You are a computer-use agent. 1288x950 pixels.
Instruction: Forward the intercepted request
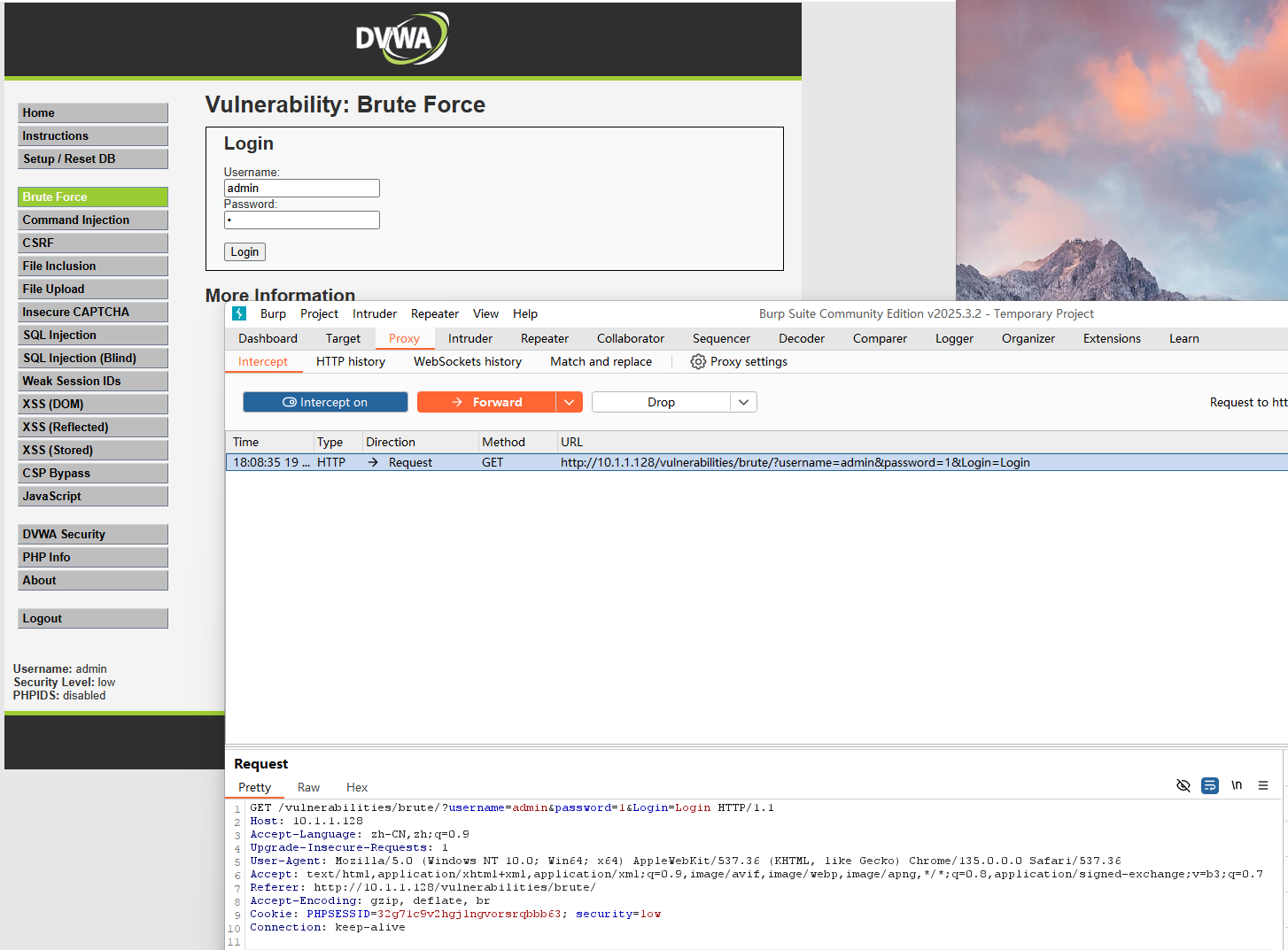pos(486,402)
